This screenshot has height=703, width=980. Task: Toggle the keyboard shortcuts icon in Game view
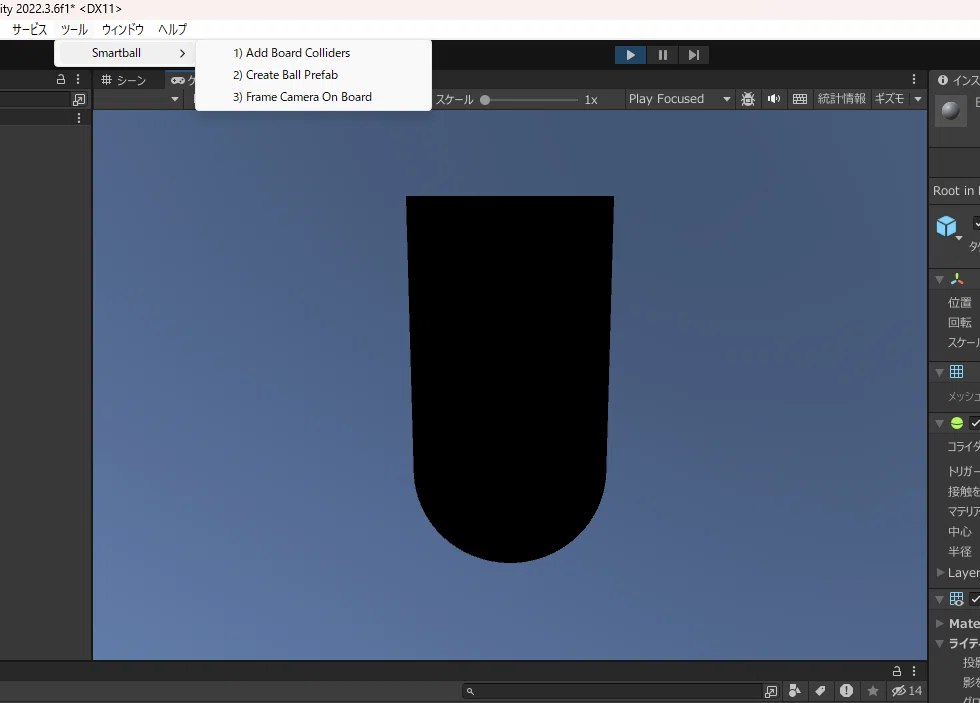click(x=799, y=99)
